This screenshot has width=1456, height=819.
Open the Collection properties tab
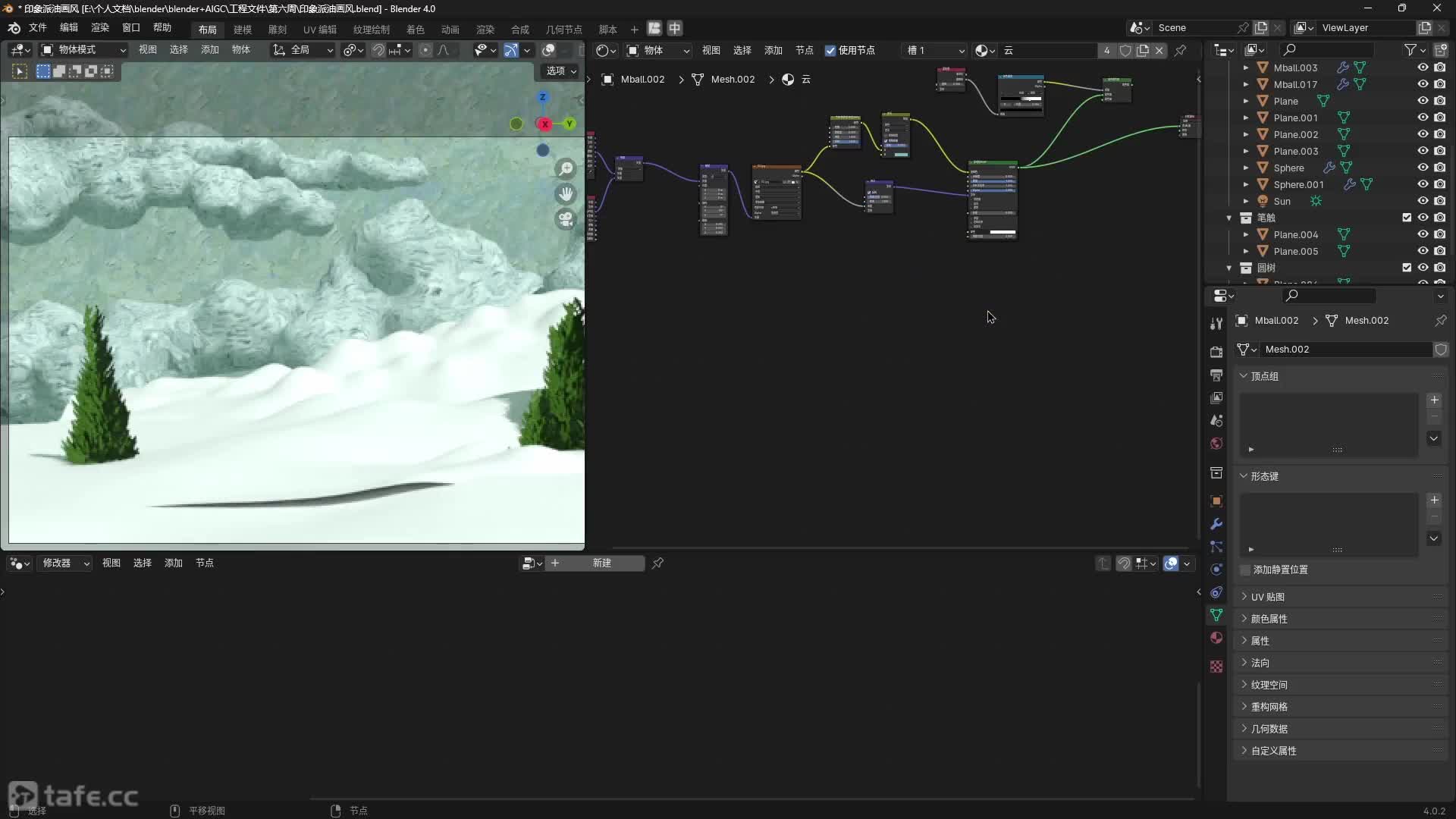[x=1216, y=473]
